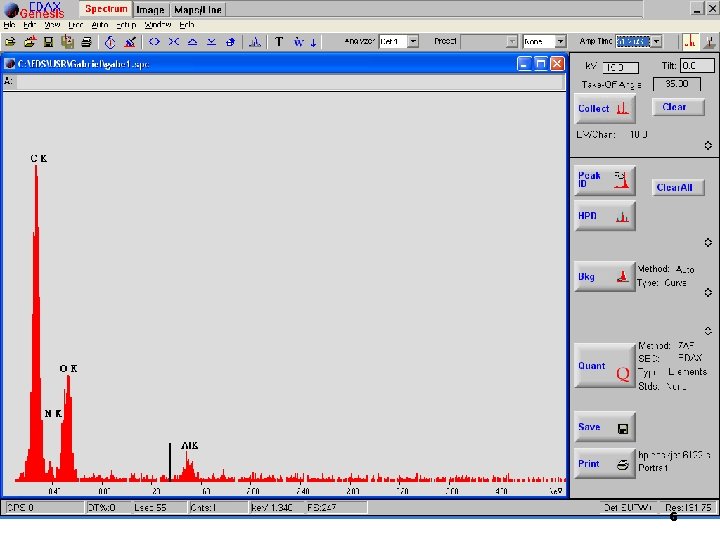Switch to the Spectrum tab
Screen dimensions: 720x540
point(106,9)
